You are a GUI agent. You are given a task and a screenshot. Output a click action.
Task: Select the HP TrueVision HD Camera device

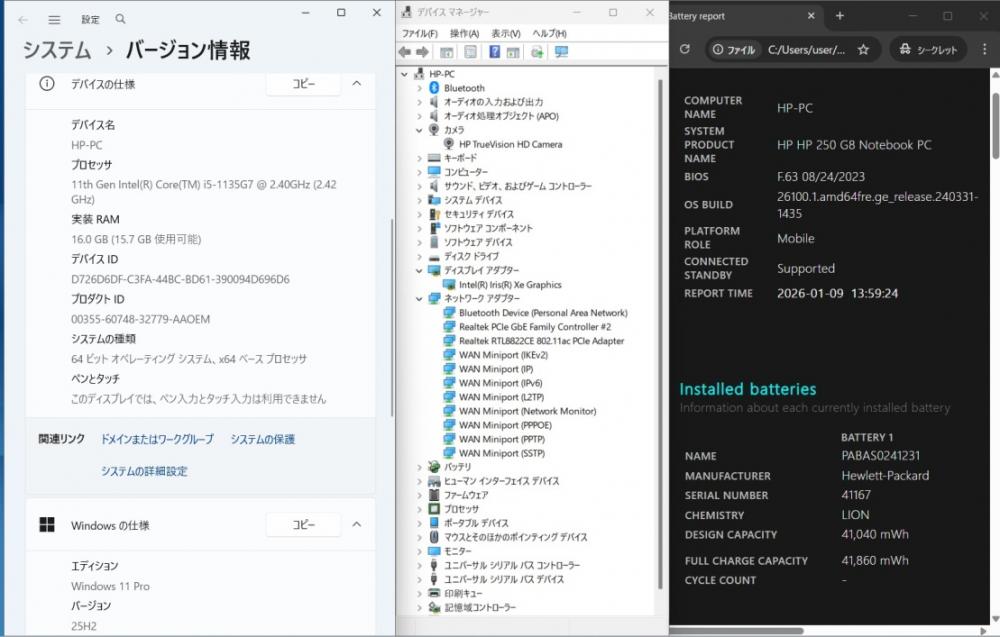(510, 144)
